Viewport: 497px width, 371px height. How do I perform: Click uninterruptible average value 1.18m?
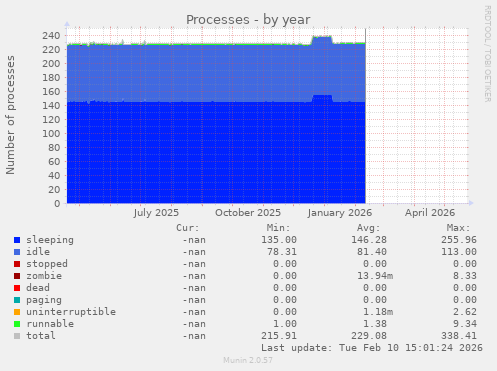(x=378, y=312)
